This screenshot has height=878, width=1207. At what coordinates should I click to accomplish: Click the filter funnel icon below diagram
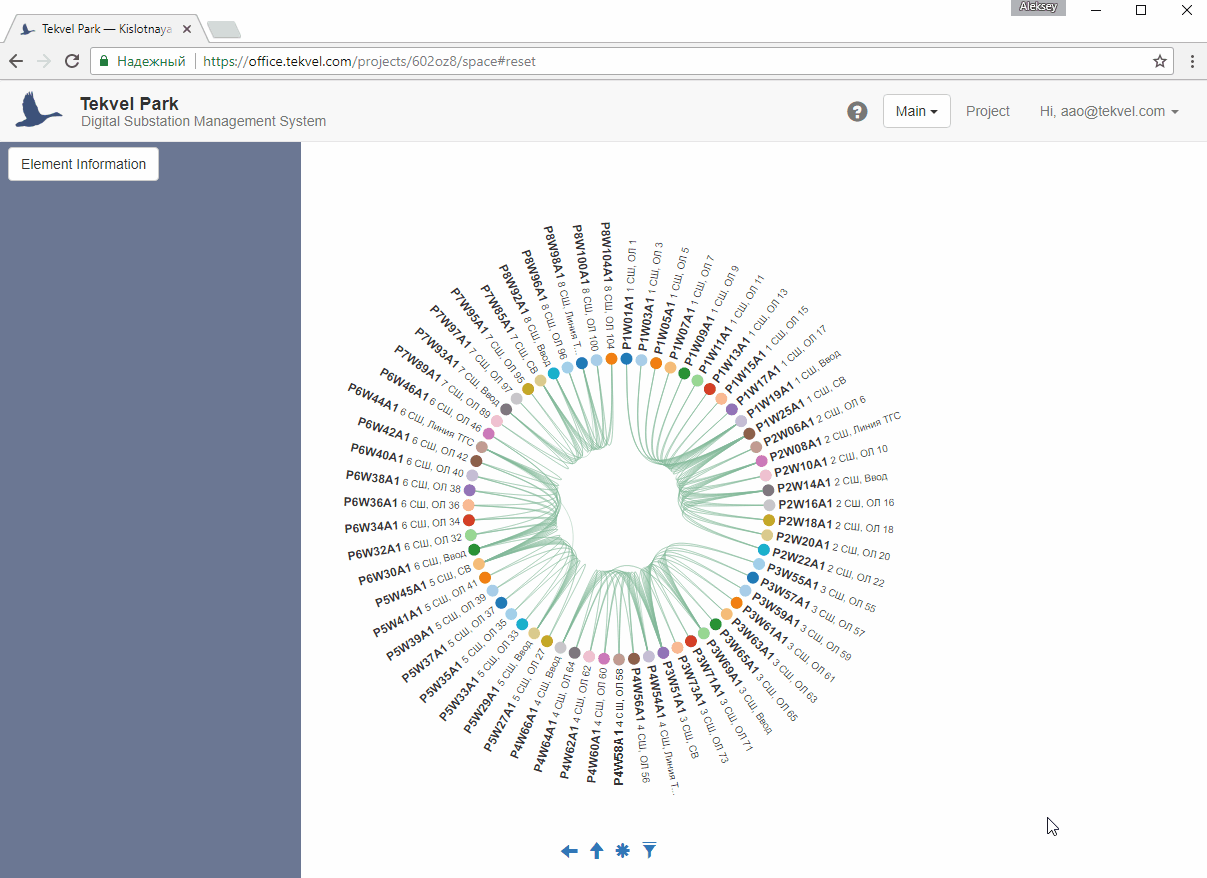click(x=650, y=850)
